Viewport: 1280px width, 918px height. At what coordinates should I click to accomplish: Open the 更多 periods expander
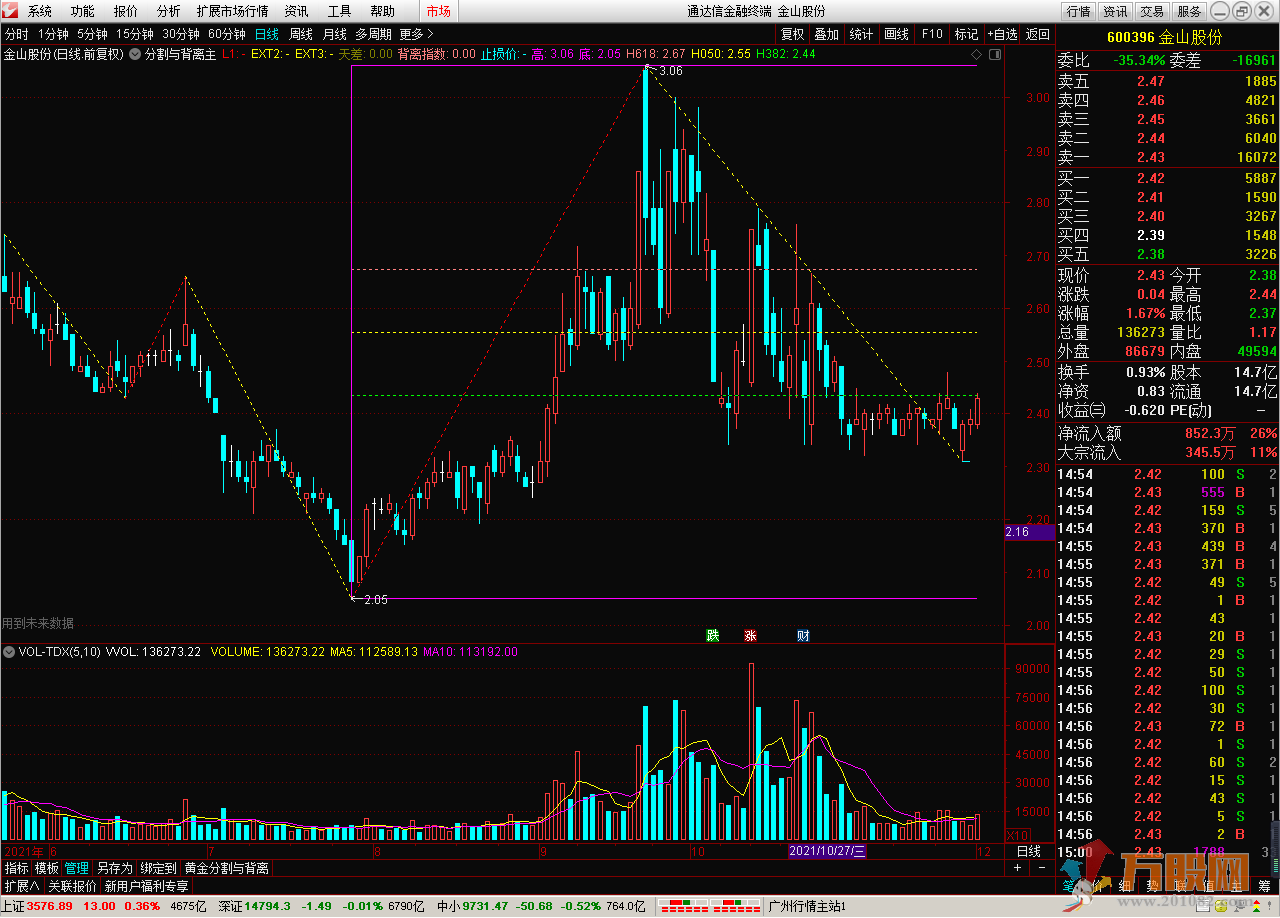pyautogui.click(x=416, y=34)
